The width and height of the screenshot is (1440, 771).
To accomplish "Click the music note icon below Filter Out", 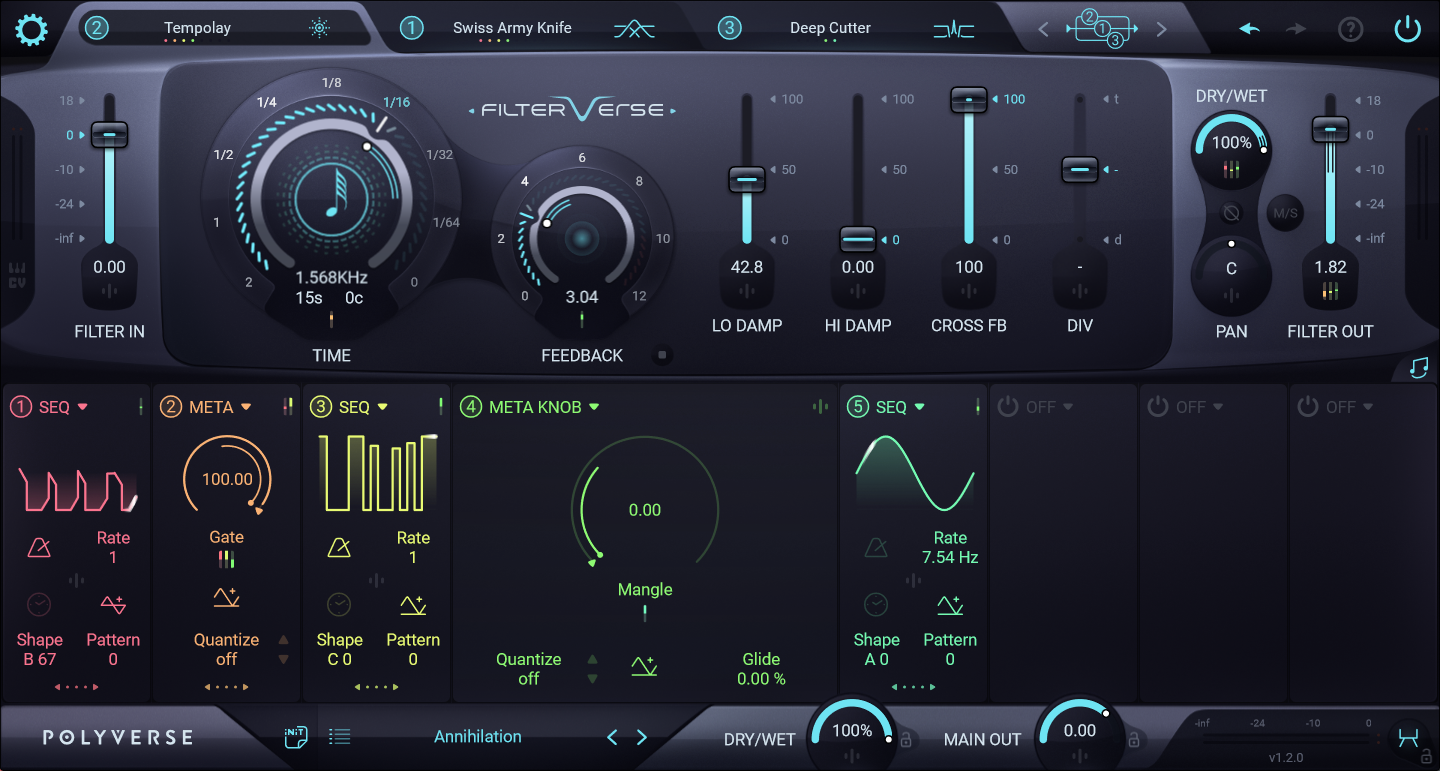I will click(x=1418, y=368).
